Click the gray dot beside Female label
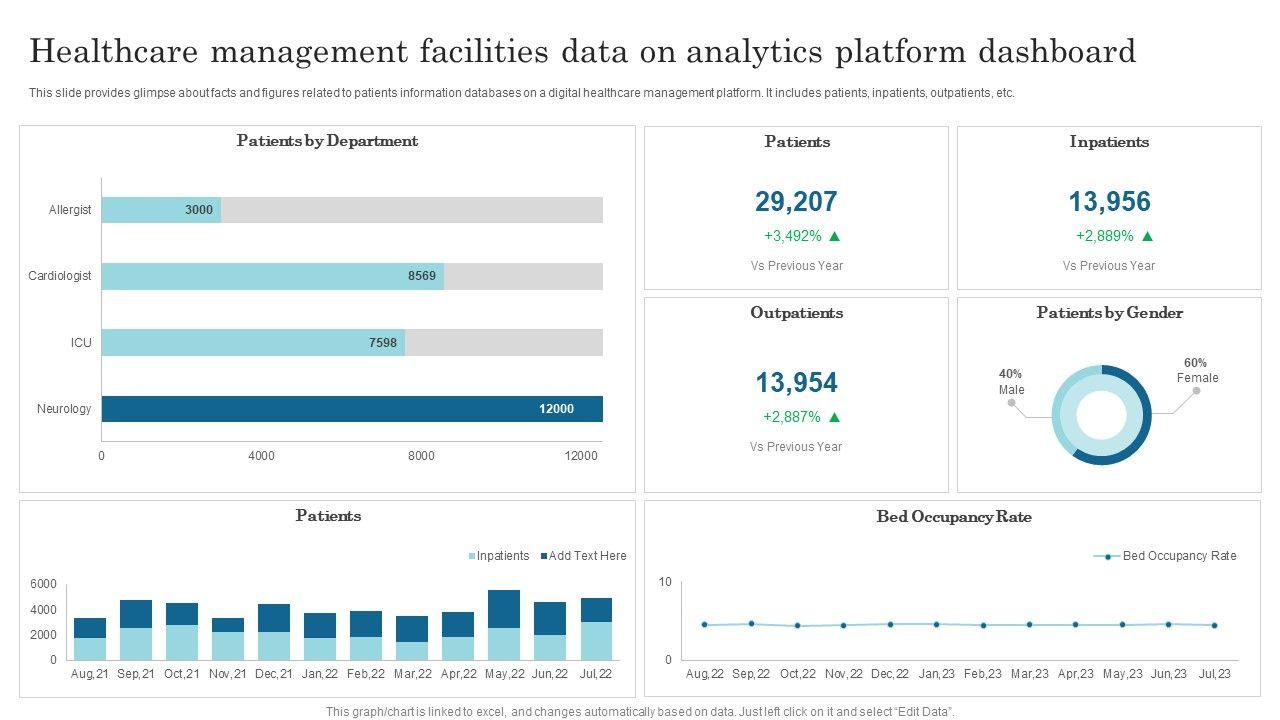1280x720 pixels. coord(1196,391)
